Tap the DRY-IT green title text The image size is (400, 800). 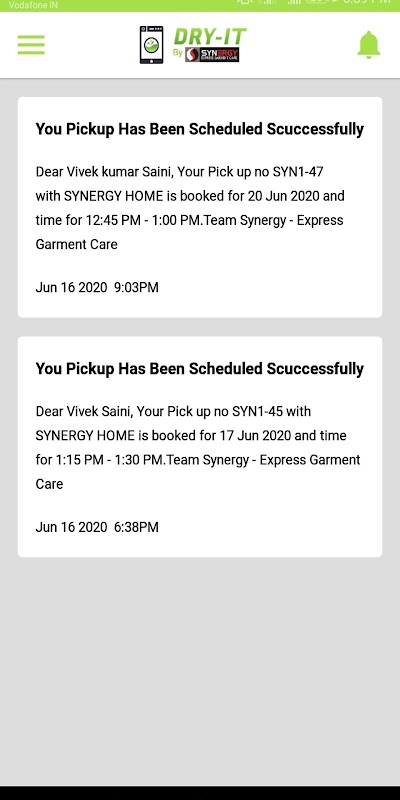[210, 37]
